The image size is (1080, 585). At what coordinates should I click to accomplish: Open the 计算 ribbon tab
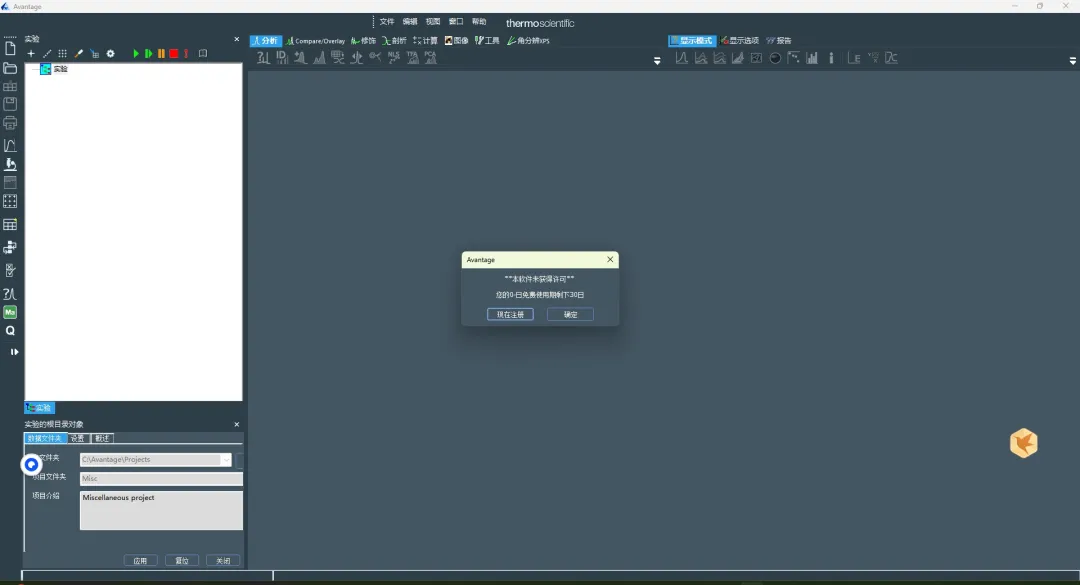click(426, 41)
